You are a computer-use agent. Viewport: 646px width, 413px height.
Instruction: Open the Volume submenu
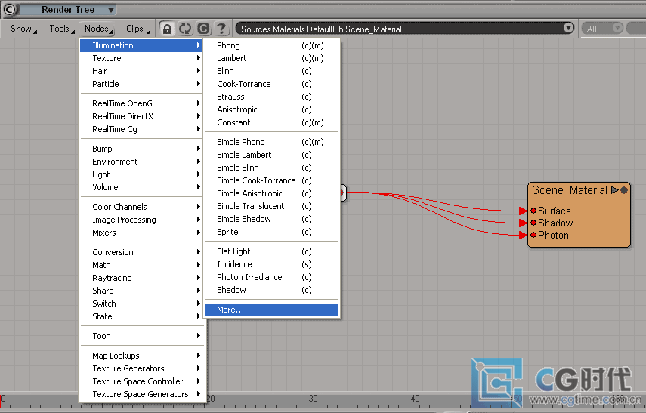143,187
